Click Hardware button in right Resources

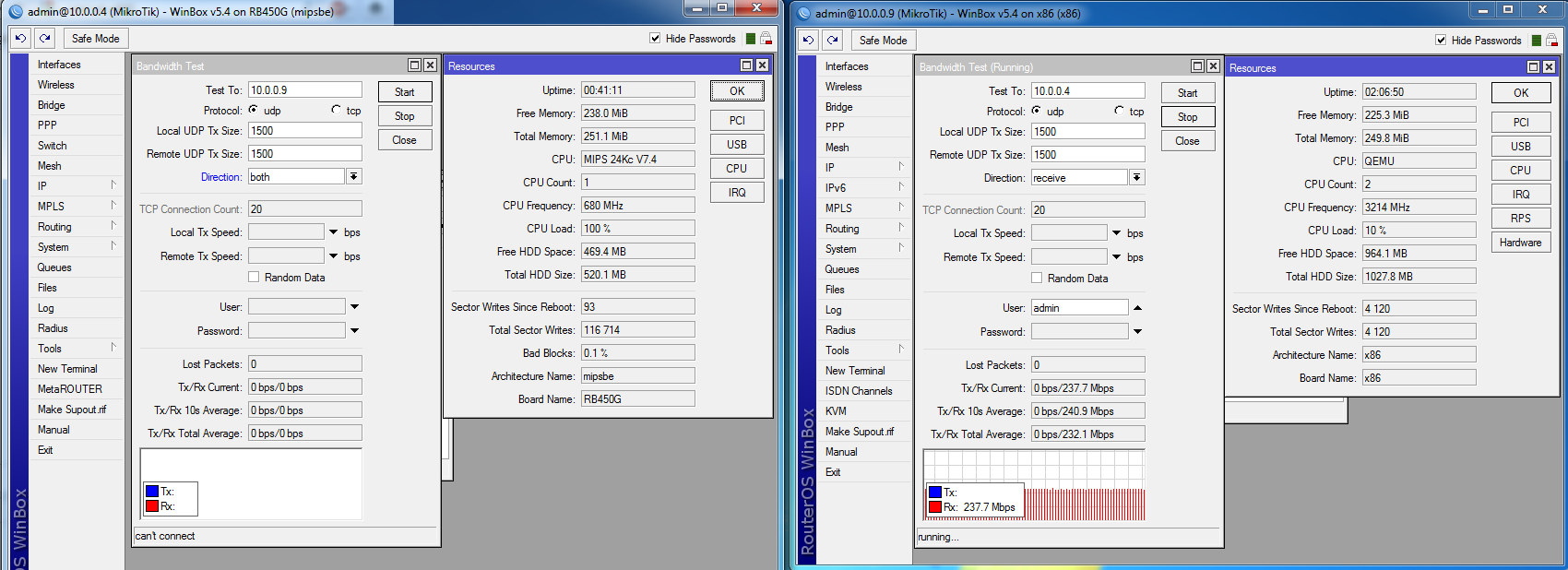(1521, 243)
